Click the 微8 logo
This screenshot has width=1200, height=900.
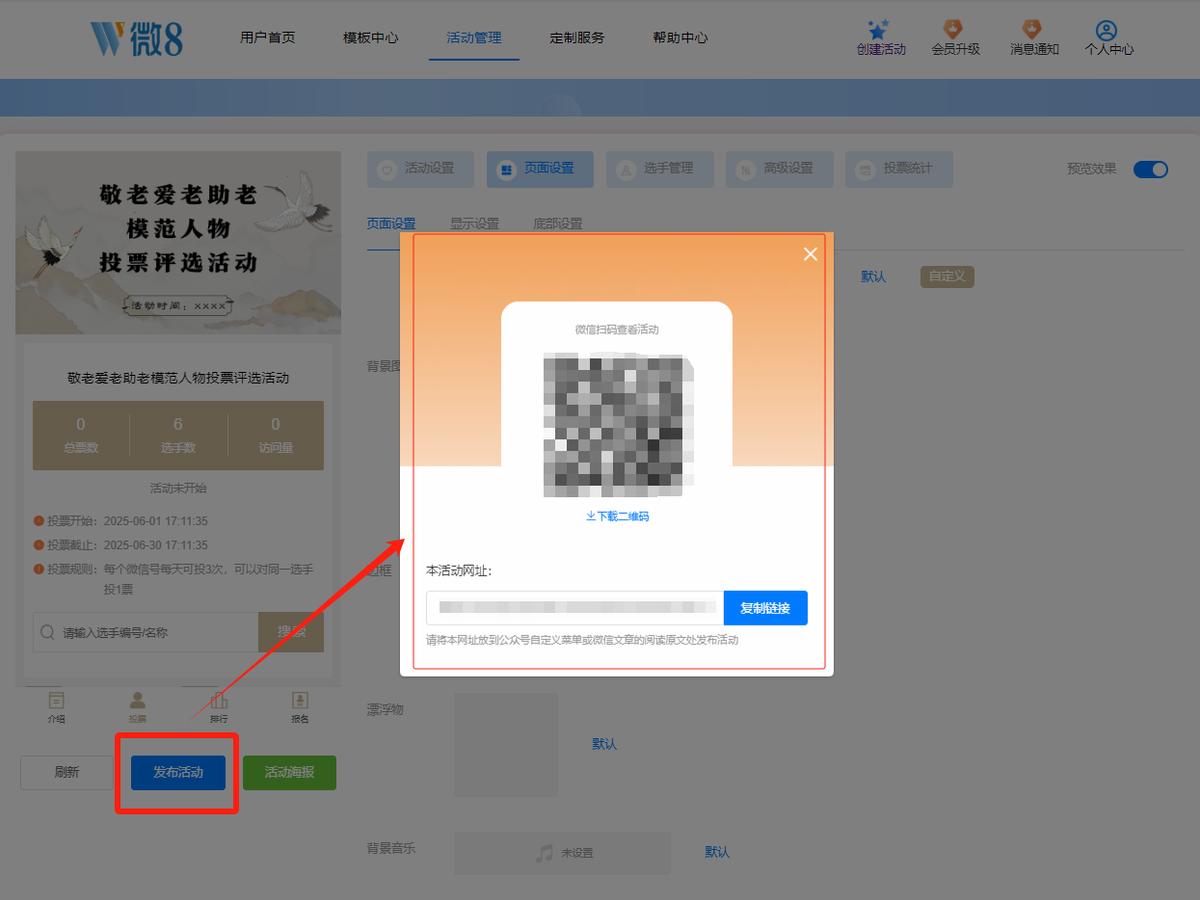136,38
